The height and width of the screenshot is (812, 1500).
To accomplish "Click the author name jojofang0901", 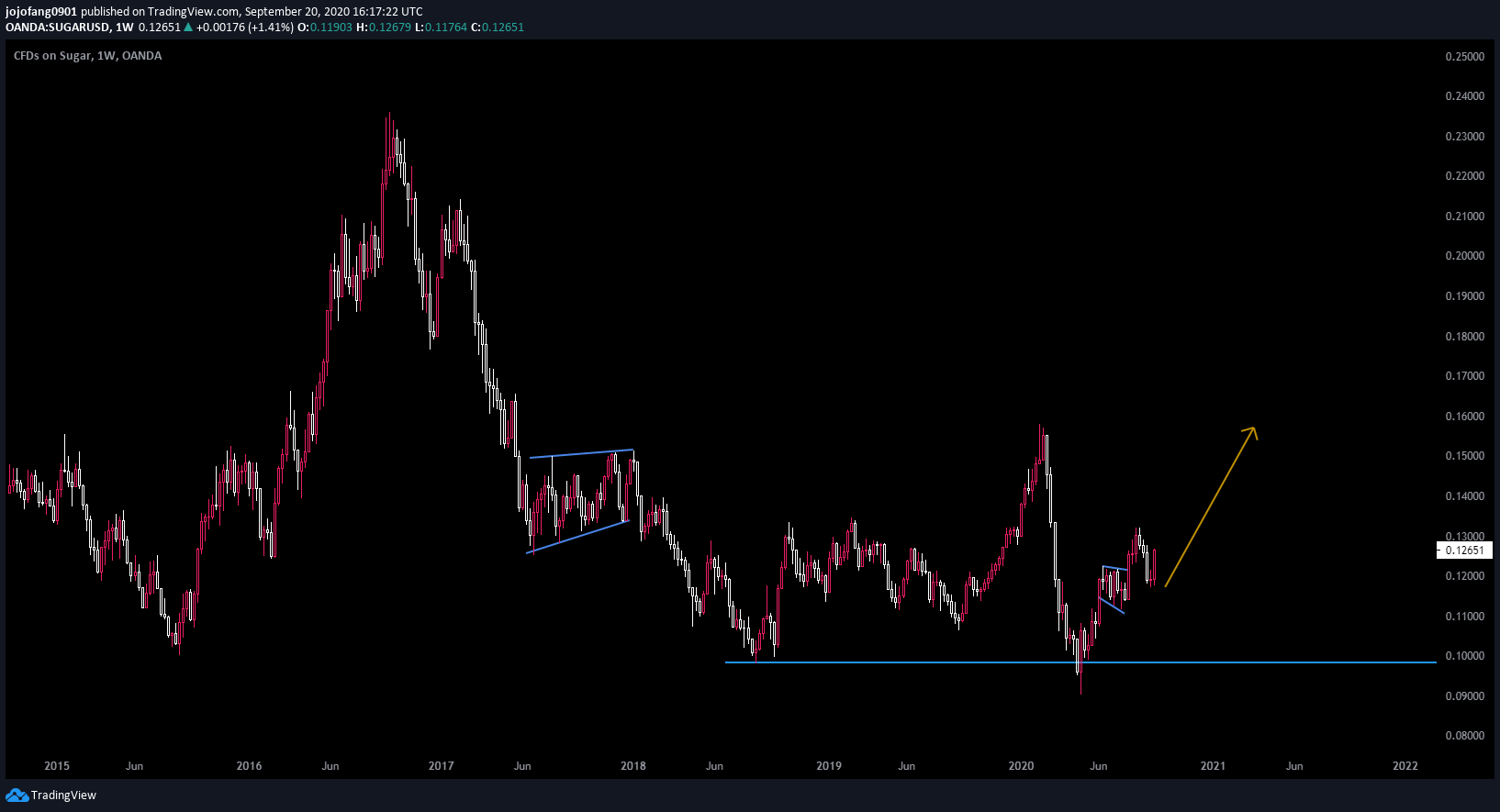I will (x=41, y=12).
